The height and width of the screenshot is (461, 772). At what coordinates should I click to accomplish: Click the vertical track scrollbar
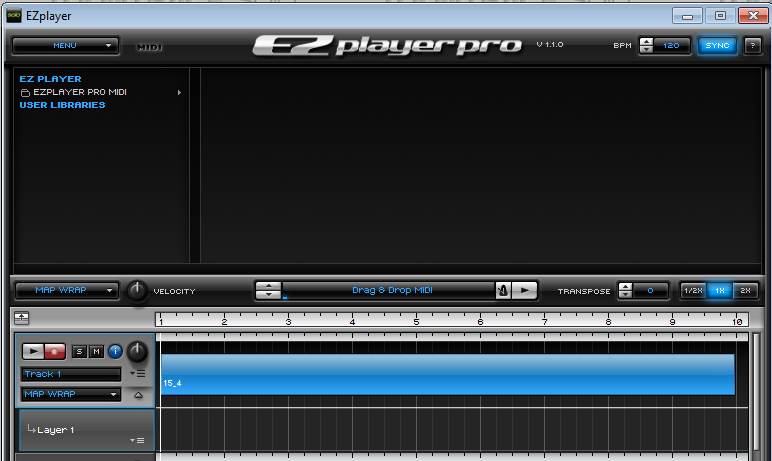756,392
